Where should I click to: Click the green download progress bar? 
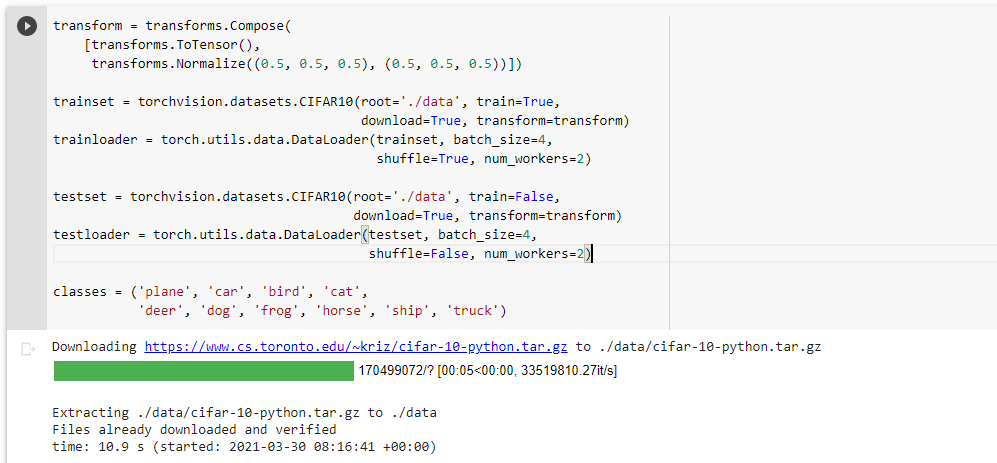pos(203,371)
